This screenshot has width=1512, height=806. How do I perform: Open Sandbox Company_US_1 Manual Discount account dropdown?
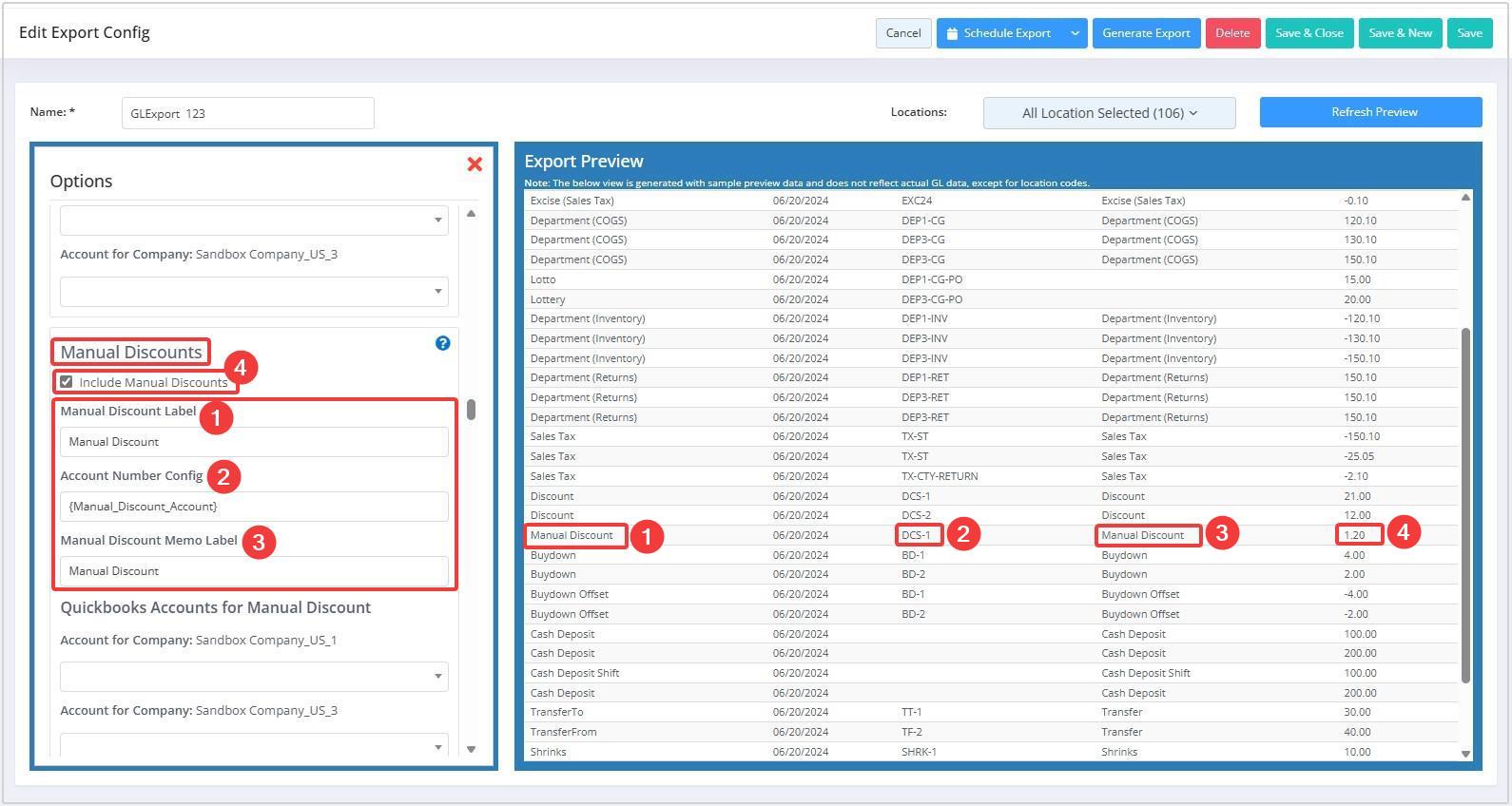(254, 677)
